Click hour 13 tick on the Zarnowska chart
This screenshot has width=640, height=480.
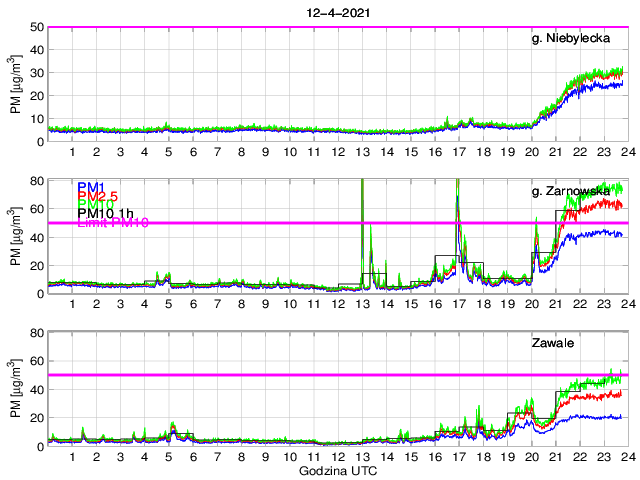pos(362,304)
